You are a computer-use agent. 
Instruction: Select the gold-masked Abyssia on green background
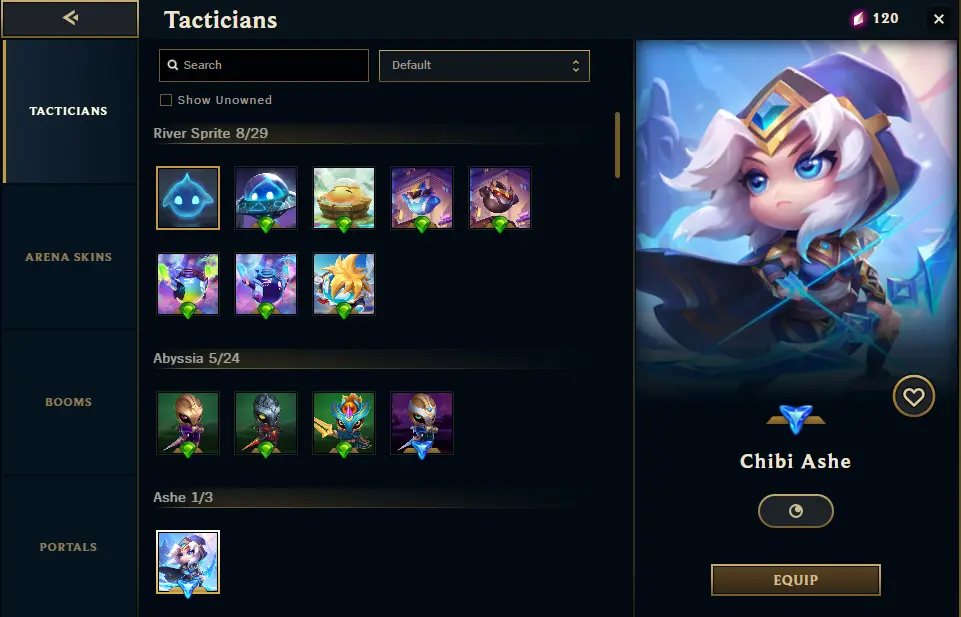(188, 423)
